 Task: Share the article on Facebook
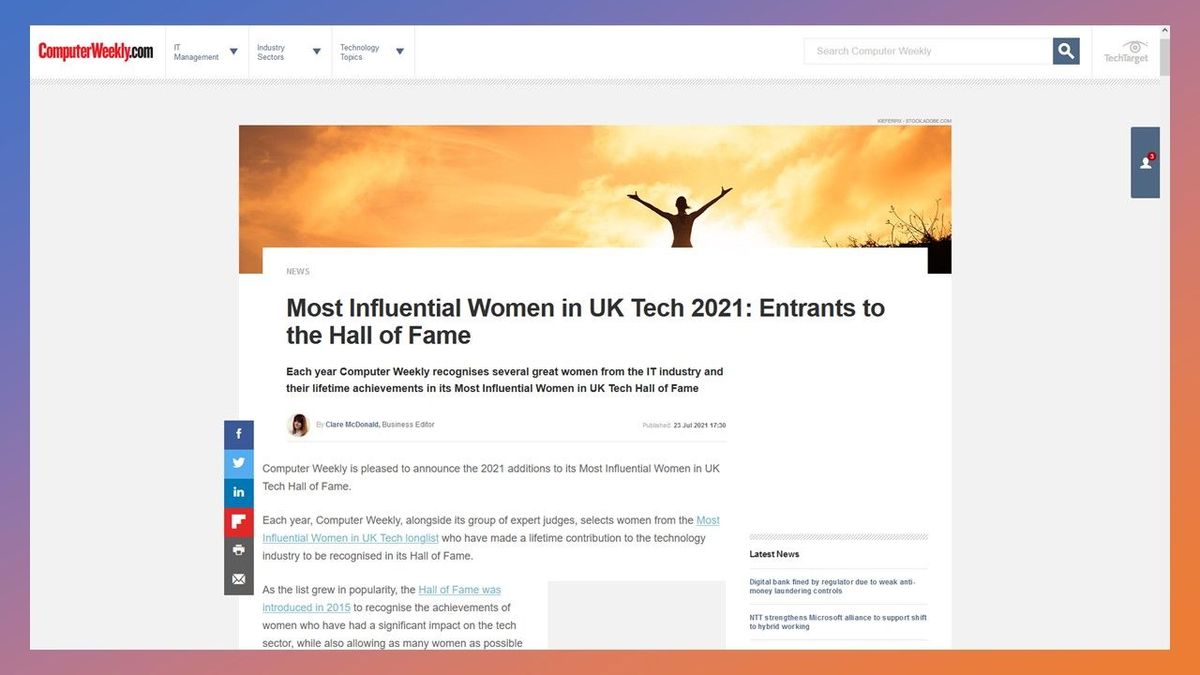238,433
